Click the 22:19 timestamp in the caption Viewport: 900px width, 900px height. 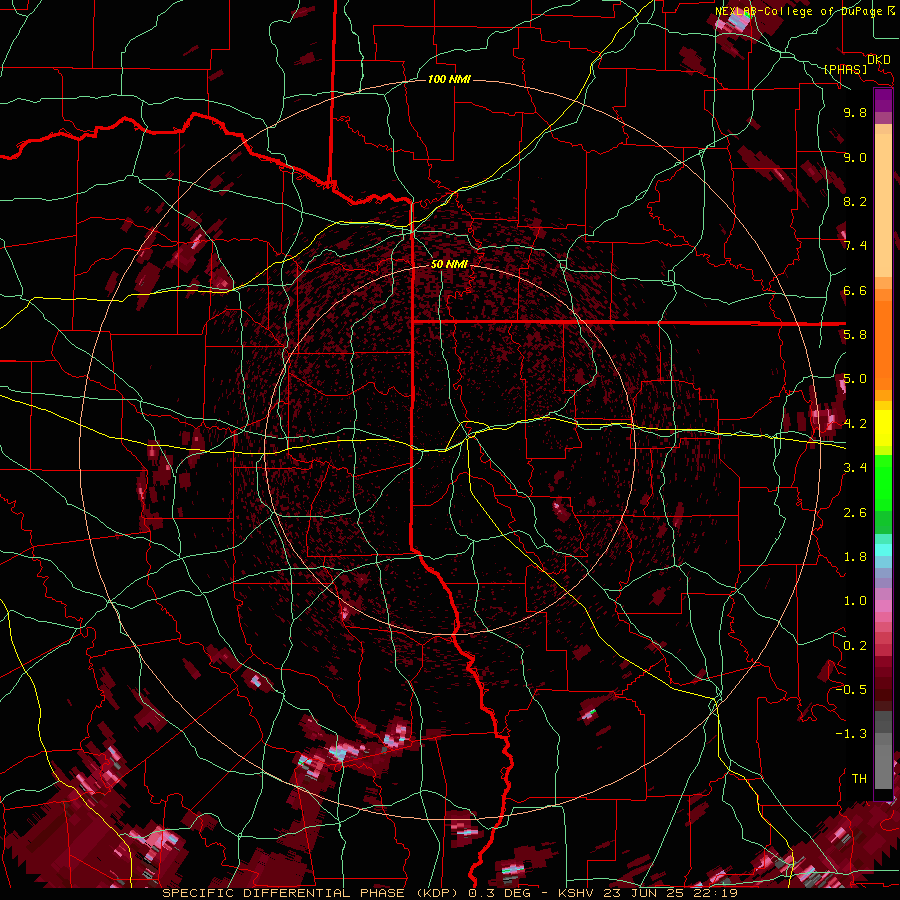(718, 893)
